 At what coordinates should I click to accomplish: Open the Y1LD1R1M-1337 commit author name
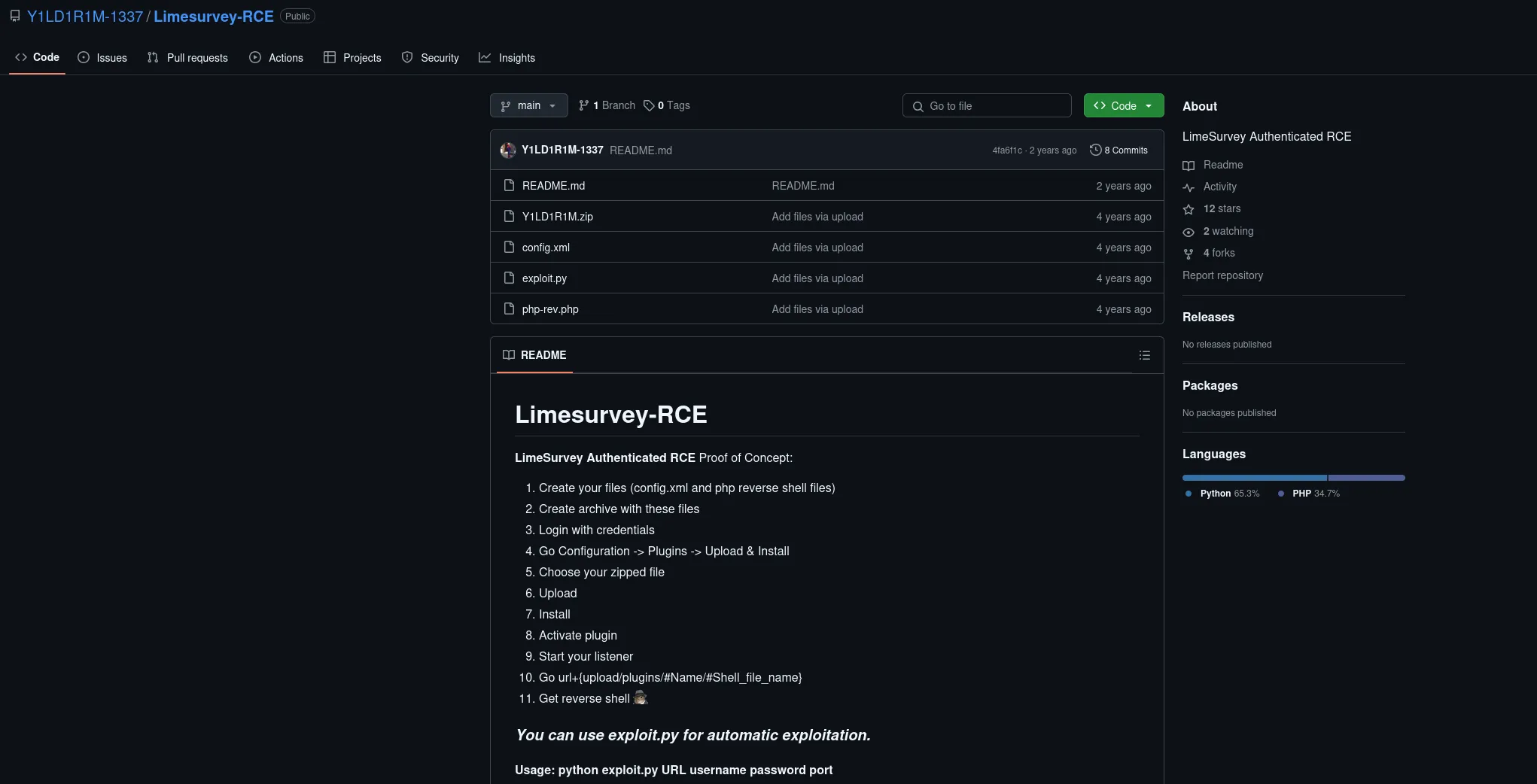click(562, 150)
